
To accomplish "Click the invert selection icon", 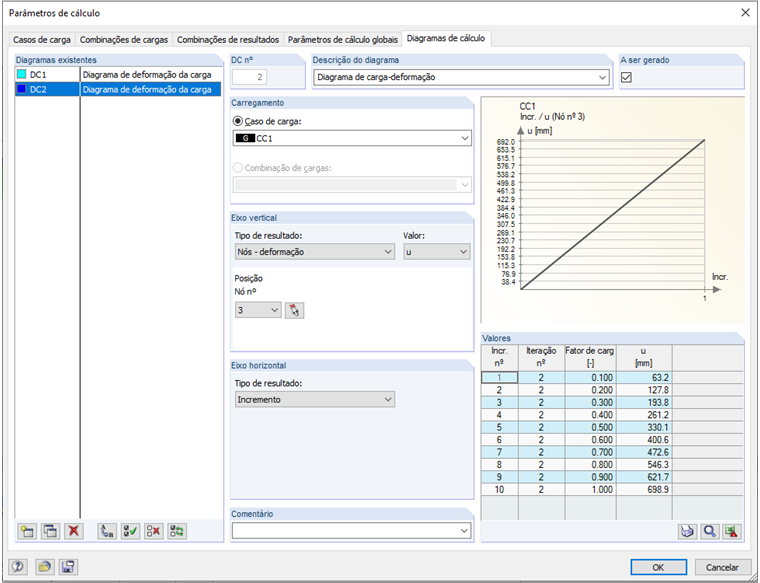I will 177,531.
